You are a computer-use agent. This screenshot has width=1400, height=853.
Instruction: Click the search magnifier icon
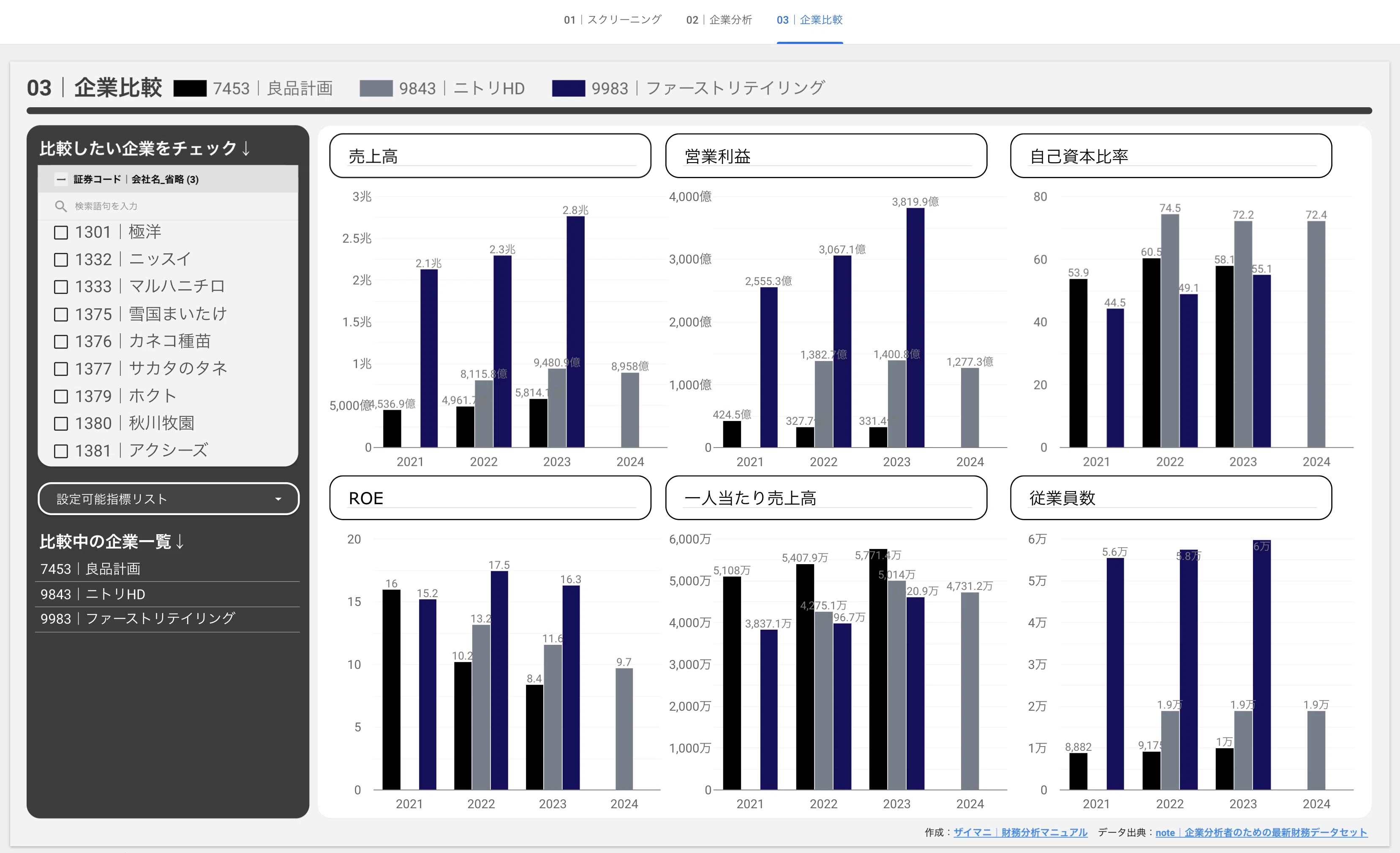pyautogui.click(x=61, y=206)
